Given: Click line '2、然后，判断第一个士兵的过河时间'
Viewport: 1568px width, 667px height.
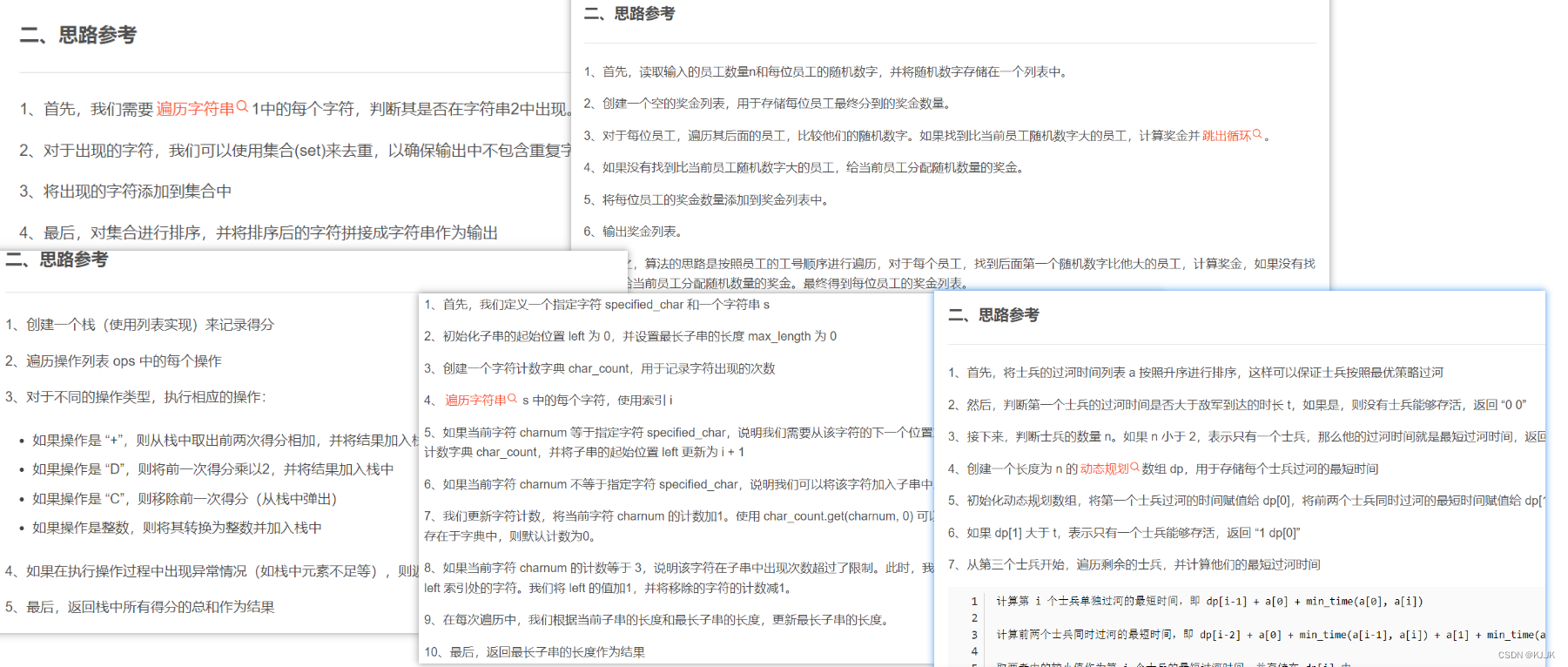Looking at the screenshot, I should click(x=1237, y=405).
